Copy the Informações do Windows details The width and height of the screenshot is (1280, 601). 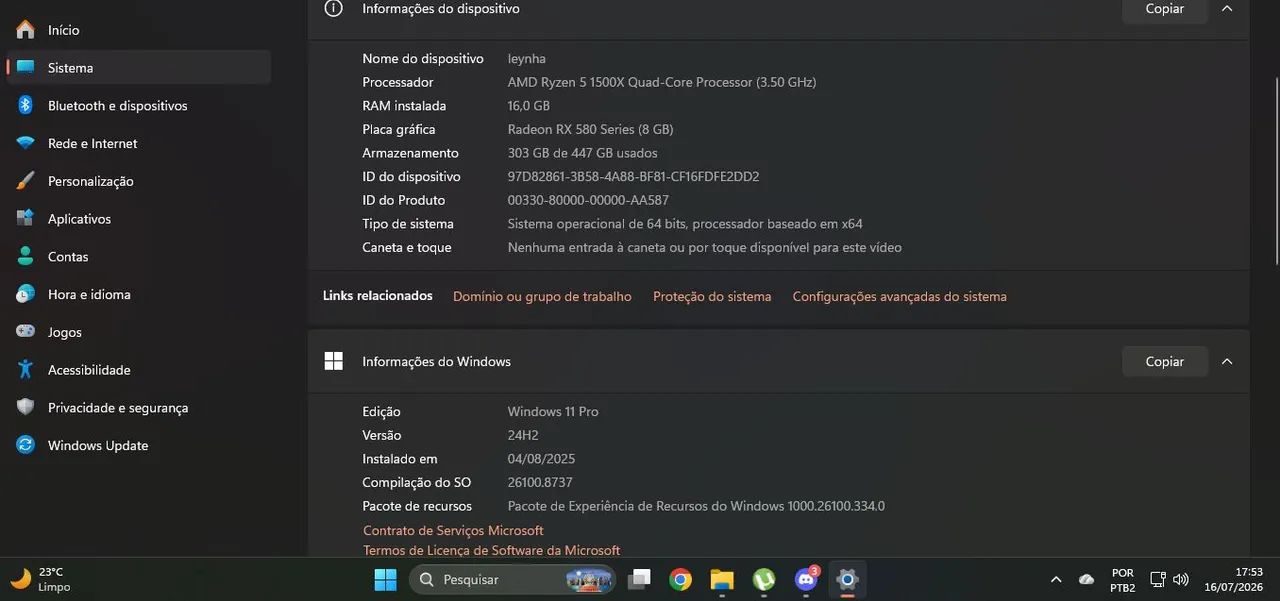(x=1165, y=362)
